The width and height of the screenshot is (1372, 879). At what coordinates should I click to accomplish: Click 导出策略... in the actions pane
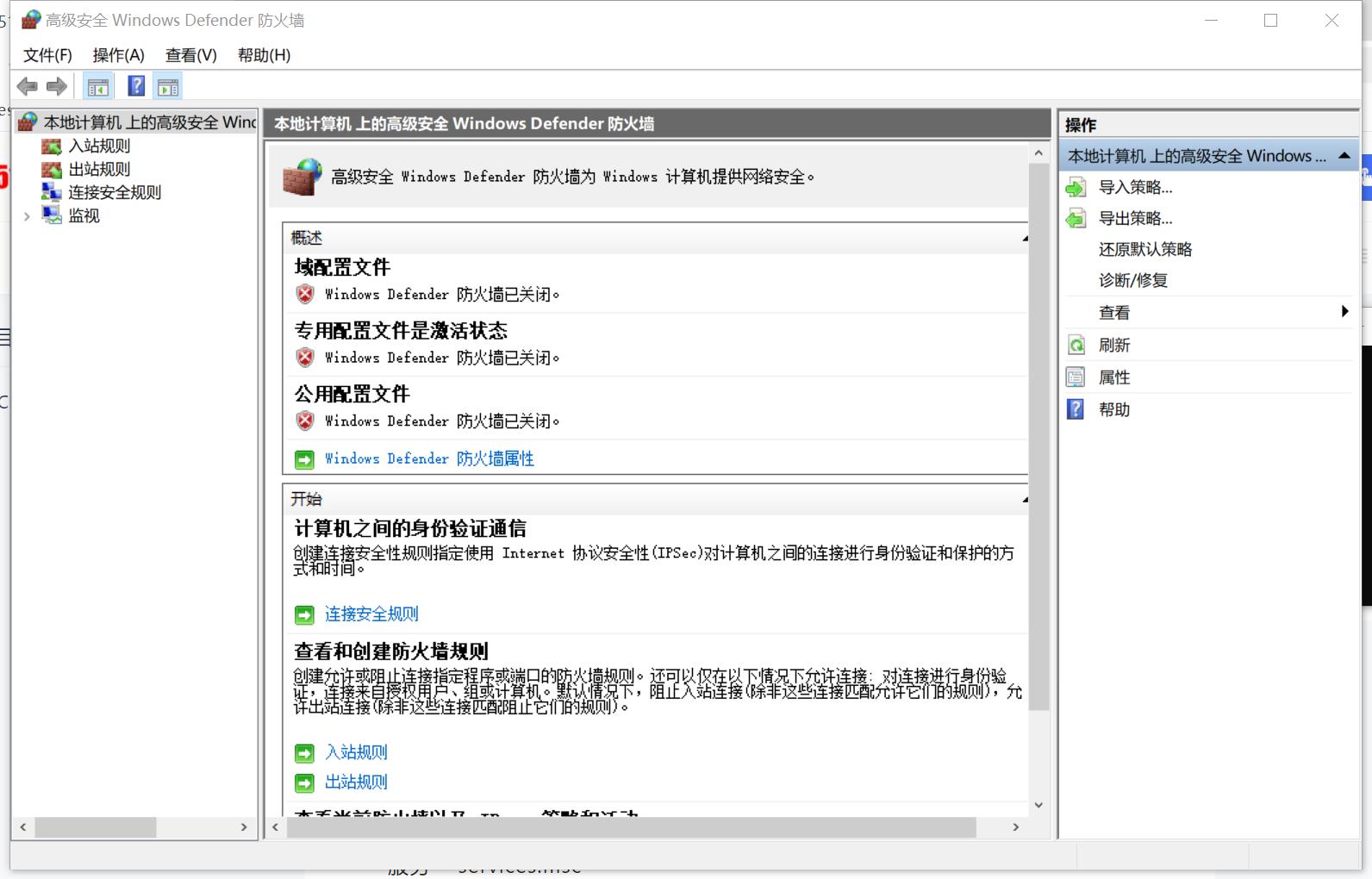(1135, 218)
